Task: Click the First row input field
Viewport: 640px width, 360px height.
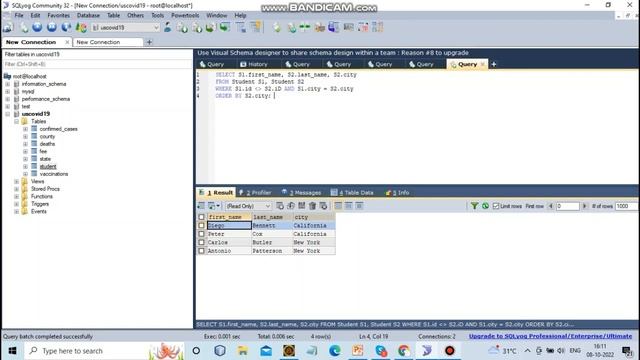Action: tap(567, 206)
